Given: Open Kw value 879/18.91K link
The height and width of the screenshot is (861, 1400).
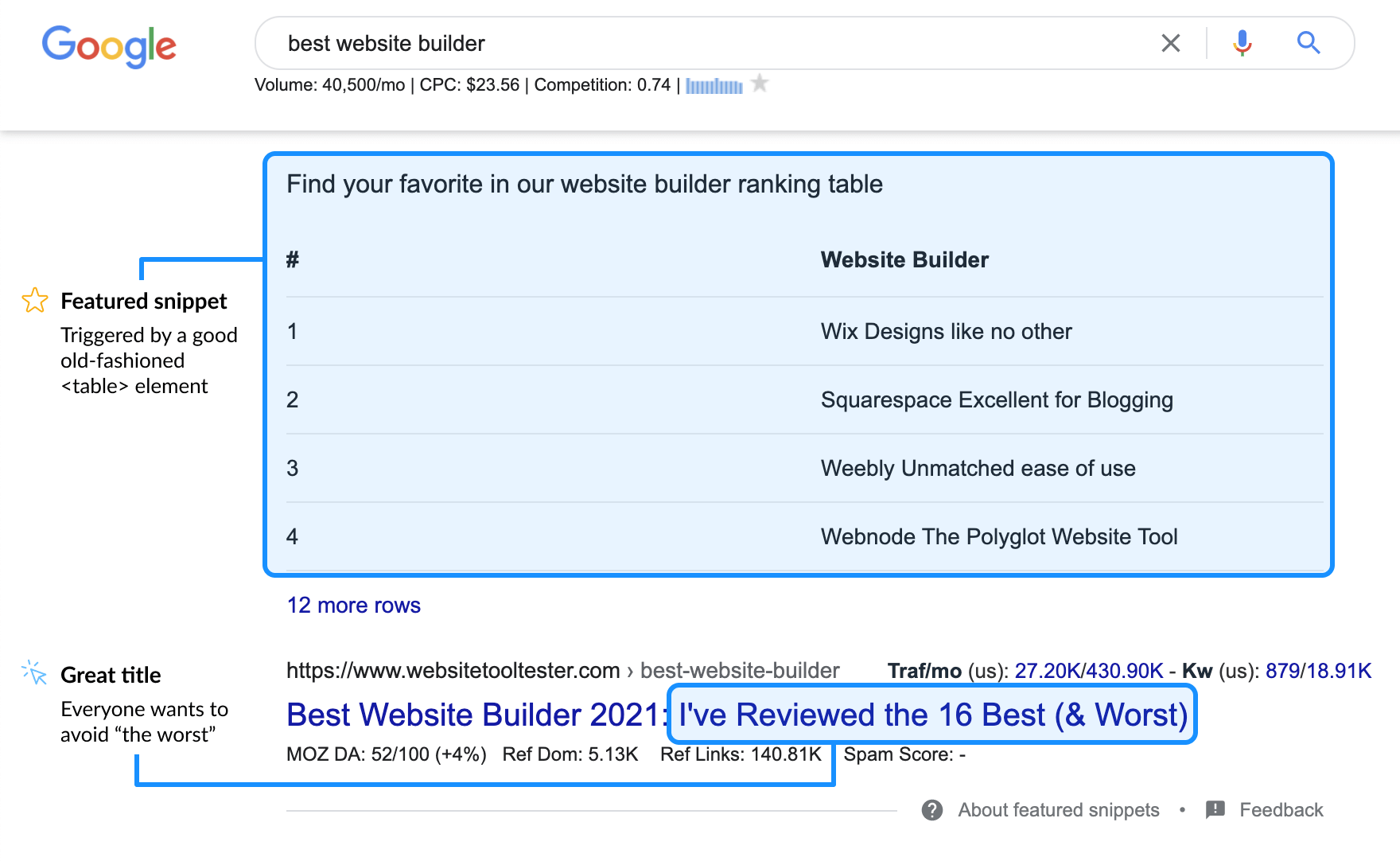Looking at the screenshot, I should coord(1319,671).
